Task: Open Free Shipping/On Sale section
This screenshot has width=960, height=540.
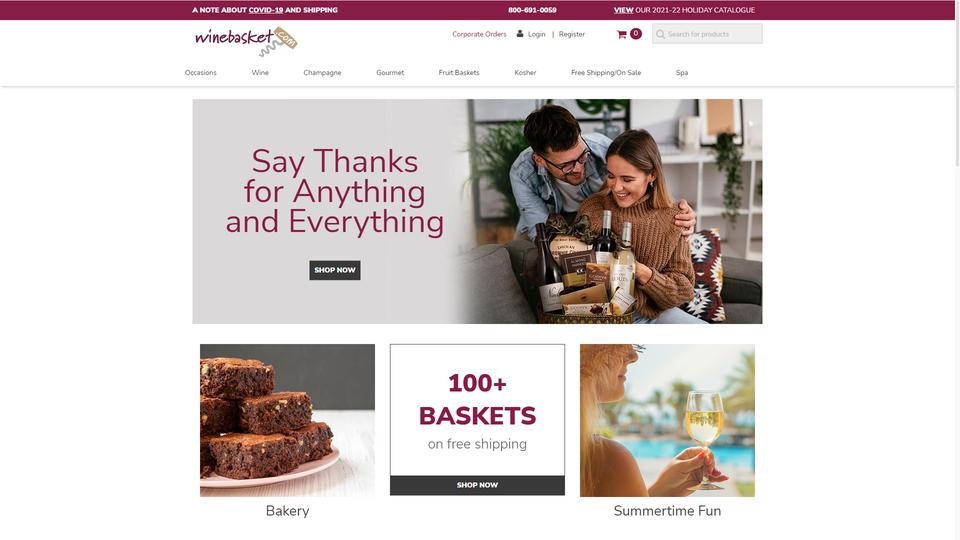Action: [606, 72]
